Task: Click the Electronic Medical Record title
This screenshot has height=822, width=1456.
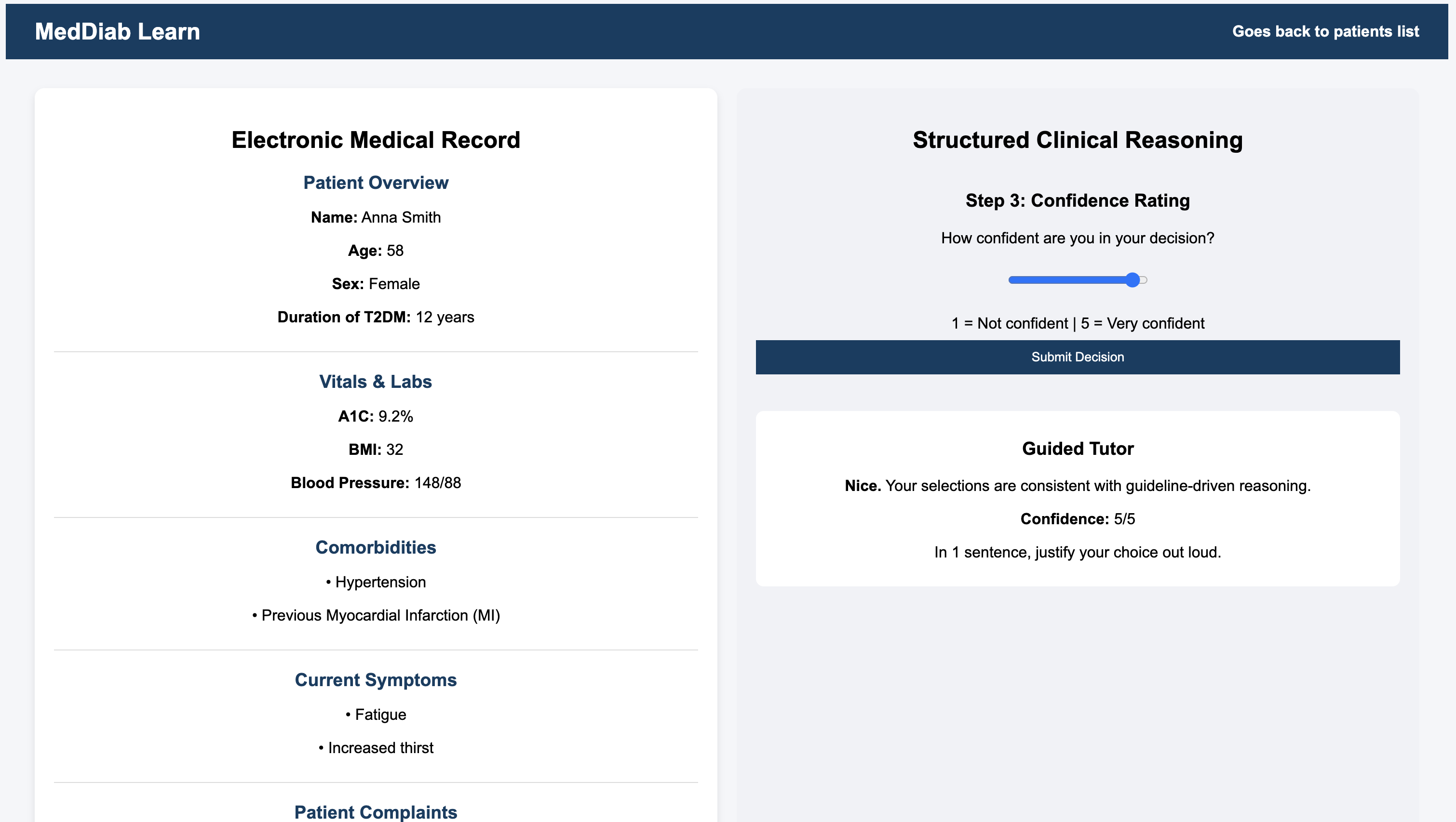Action: (x=375, y=140)
